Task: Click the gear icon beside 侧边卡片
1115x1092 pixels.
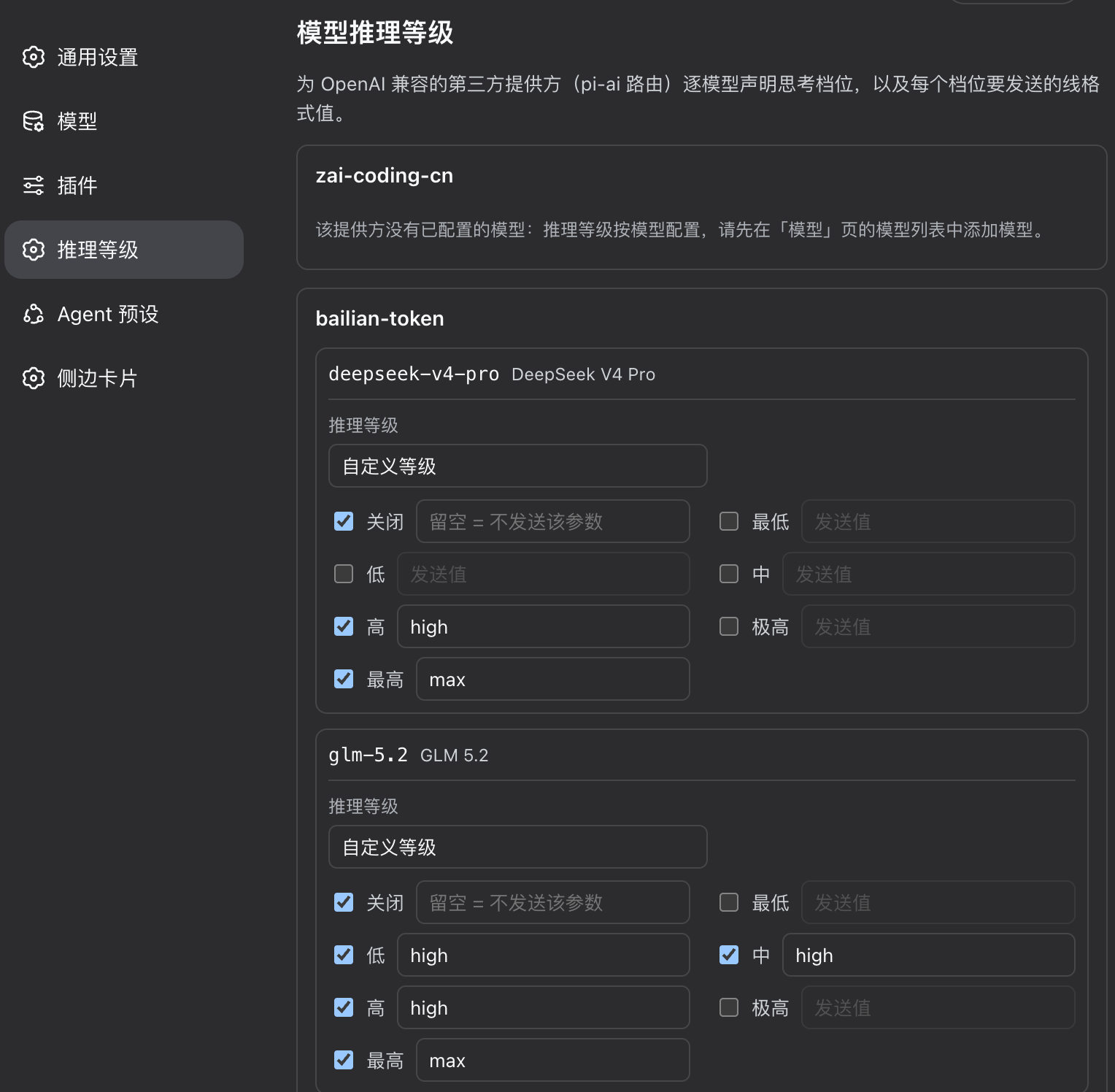Action: [34, 378]
